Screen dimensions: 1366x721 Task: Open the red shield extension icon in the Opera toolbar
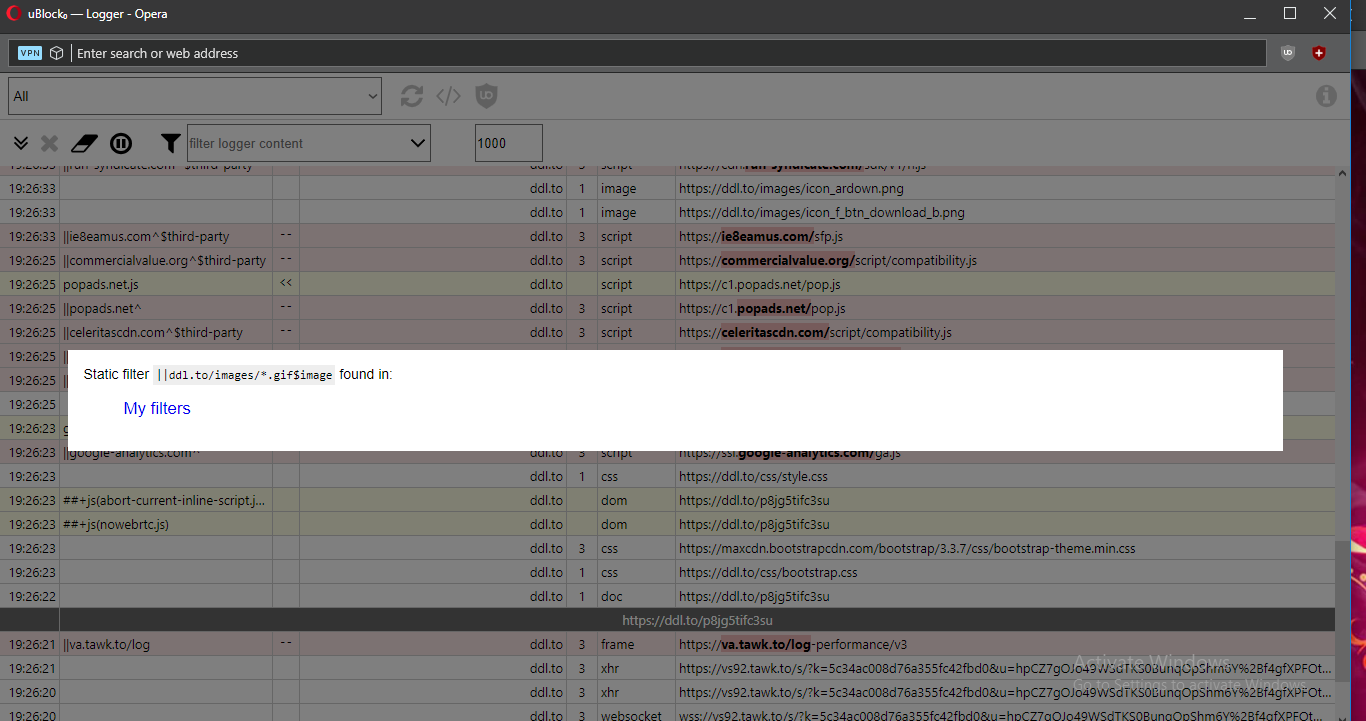point(1319,53)
